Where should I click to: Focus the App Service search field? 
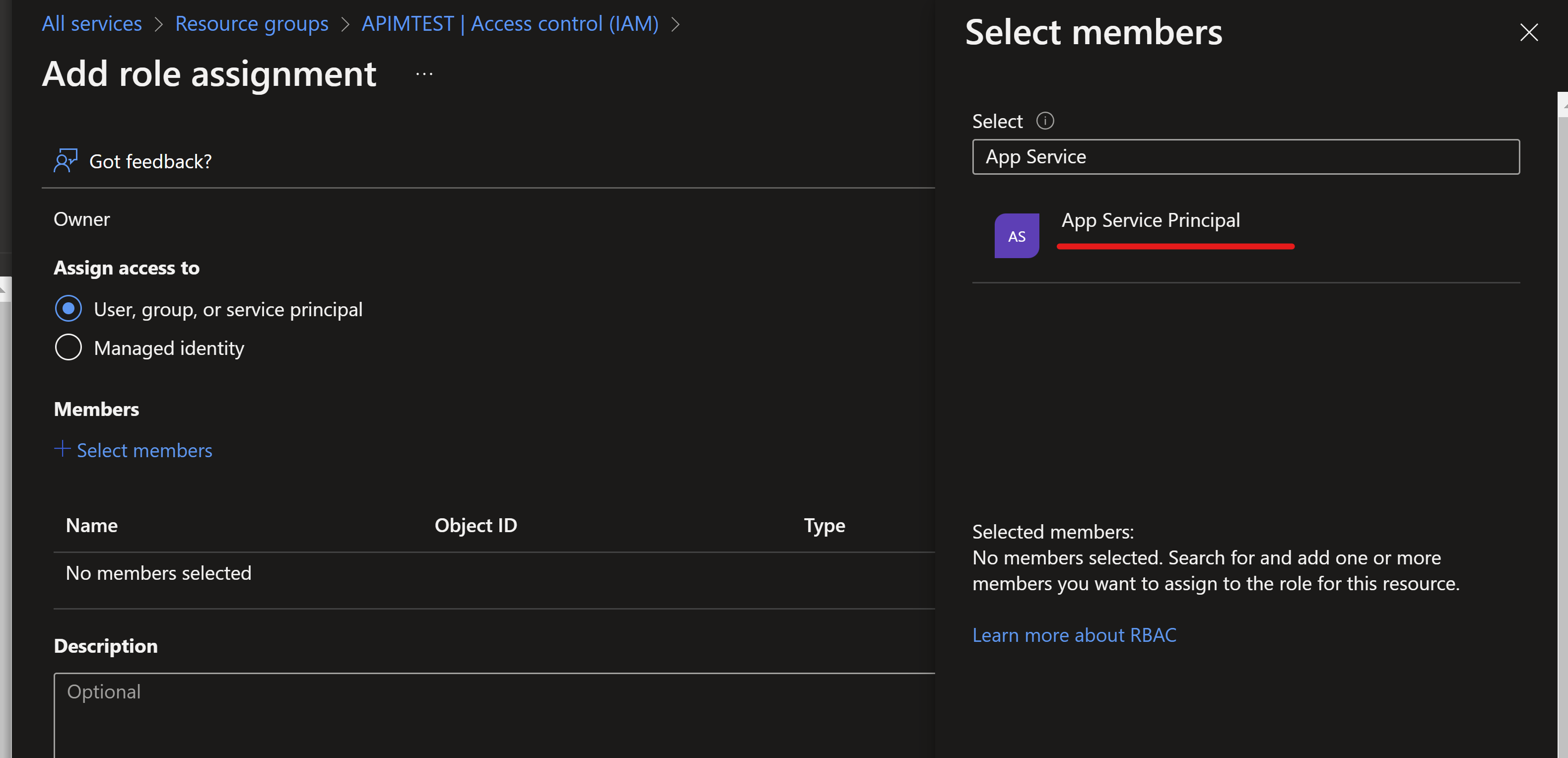pyautogui.click(x=1245, y=157)
